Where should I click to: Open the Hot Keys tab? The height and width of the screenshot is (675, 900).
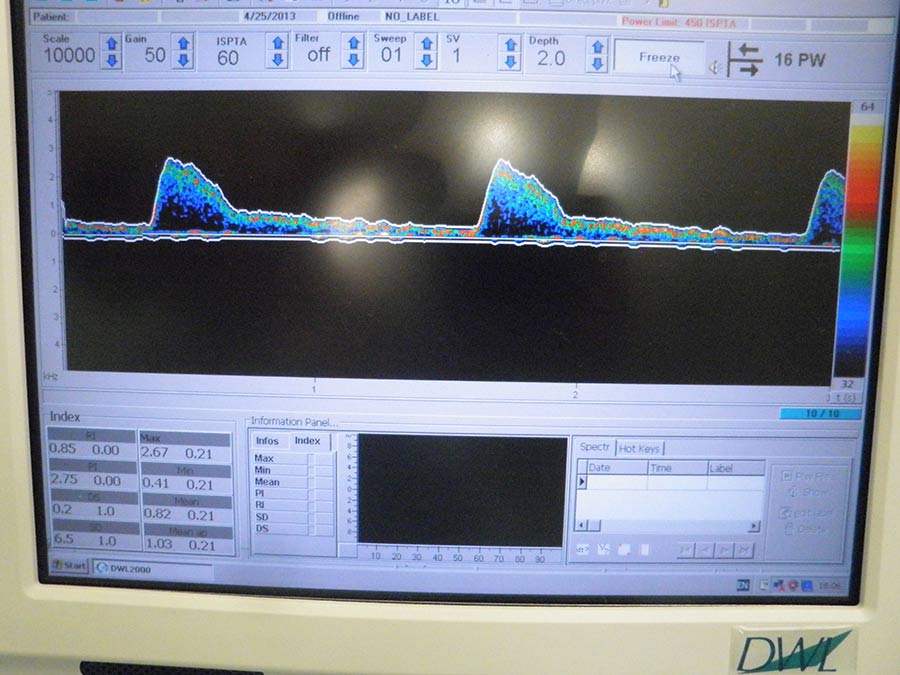(638, 448)
